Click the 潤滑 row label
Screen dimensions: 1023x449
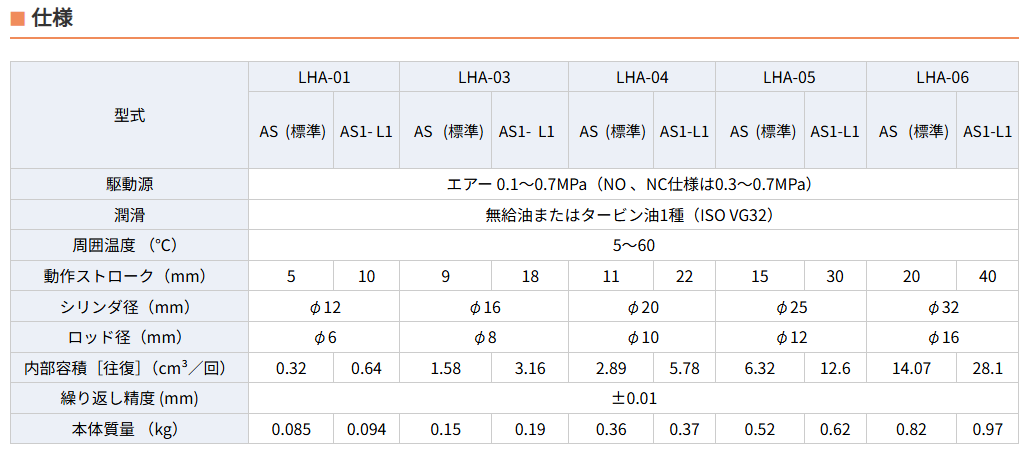tap(129, 215)
